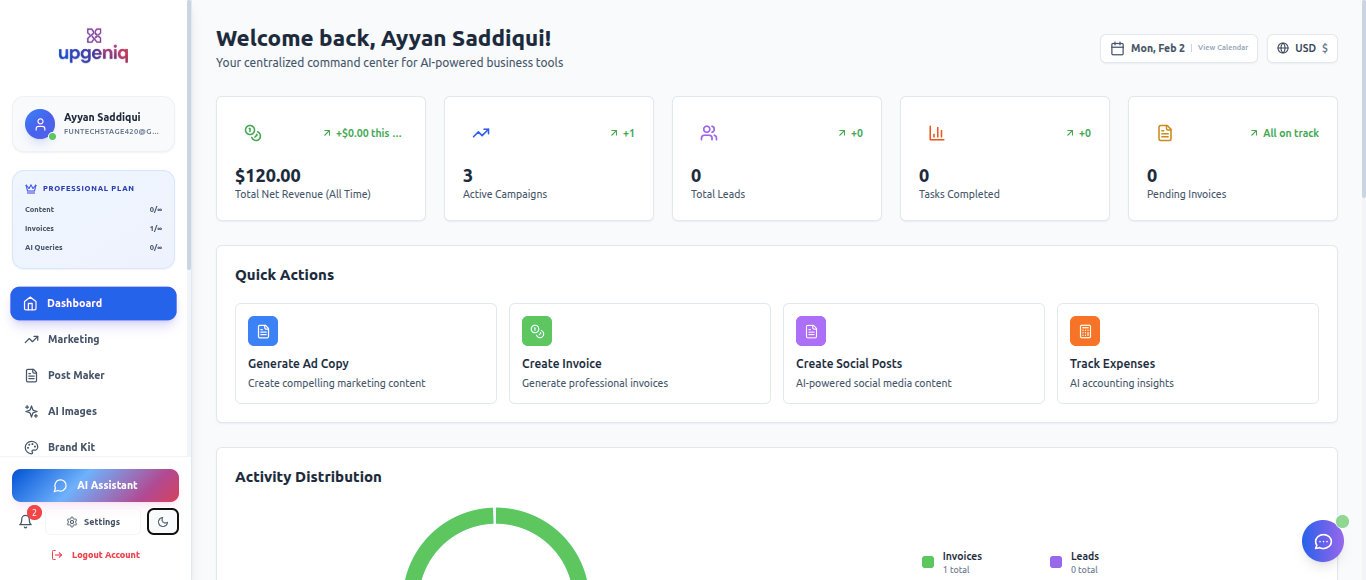Click the green Create Invoice icon
Viewport: 1366px width, 580px height.
coord(536,330)
